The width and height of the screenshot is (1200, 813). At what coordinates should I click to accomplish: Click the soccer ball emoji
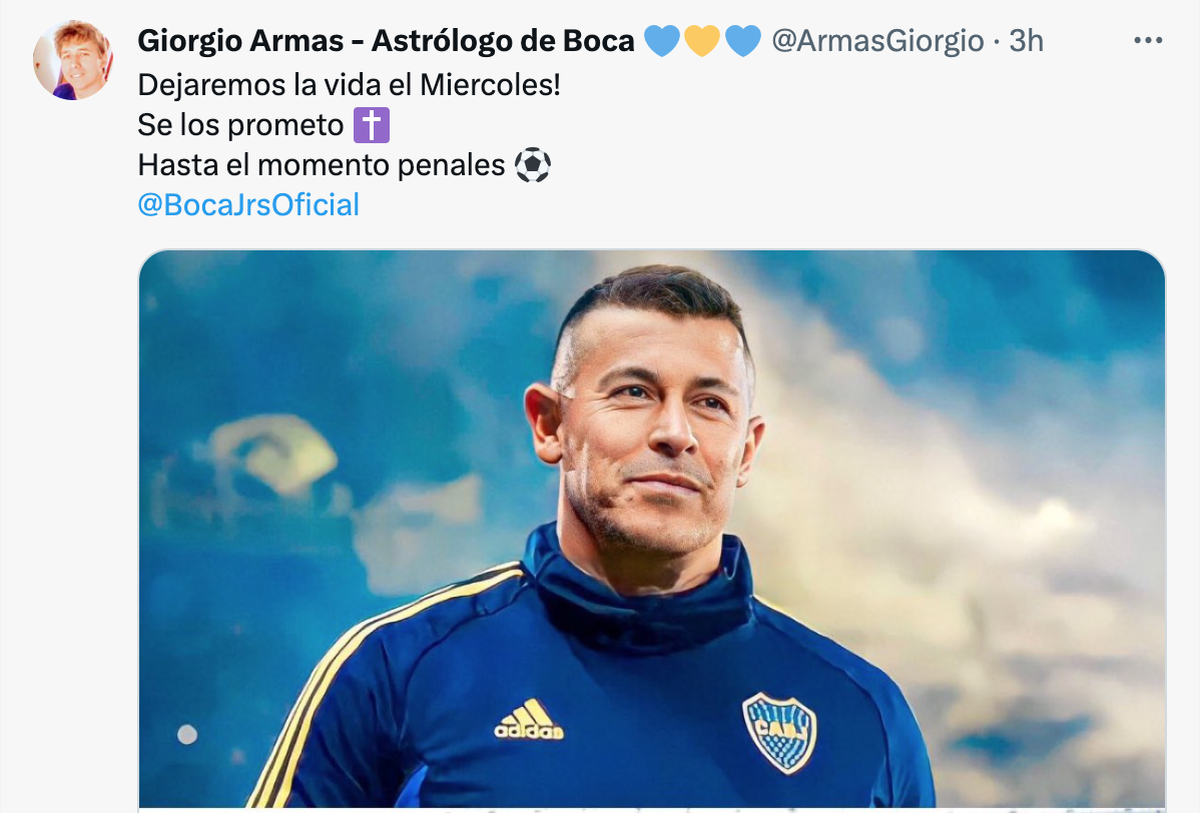[532, 165]
